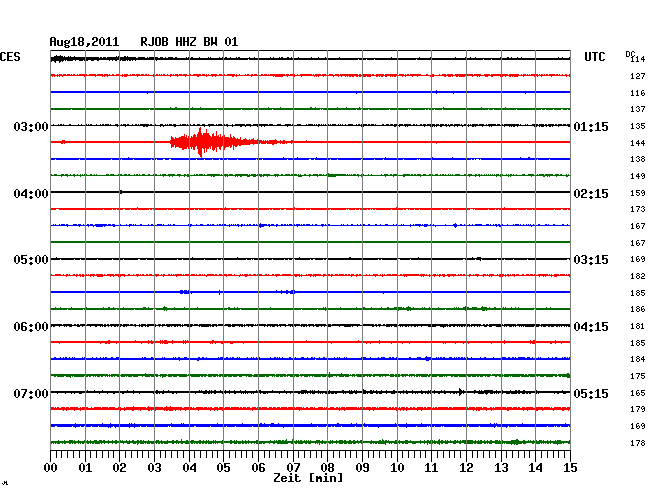
Task: Click the 13 minute axis label
Action: point(501,467)
